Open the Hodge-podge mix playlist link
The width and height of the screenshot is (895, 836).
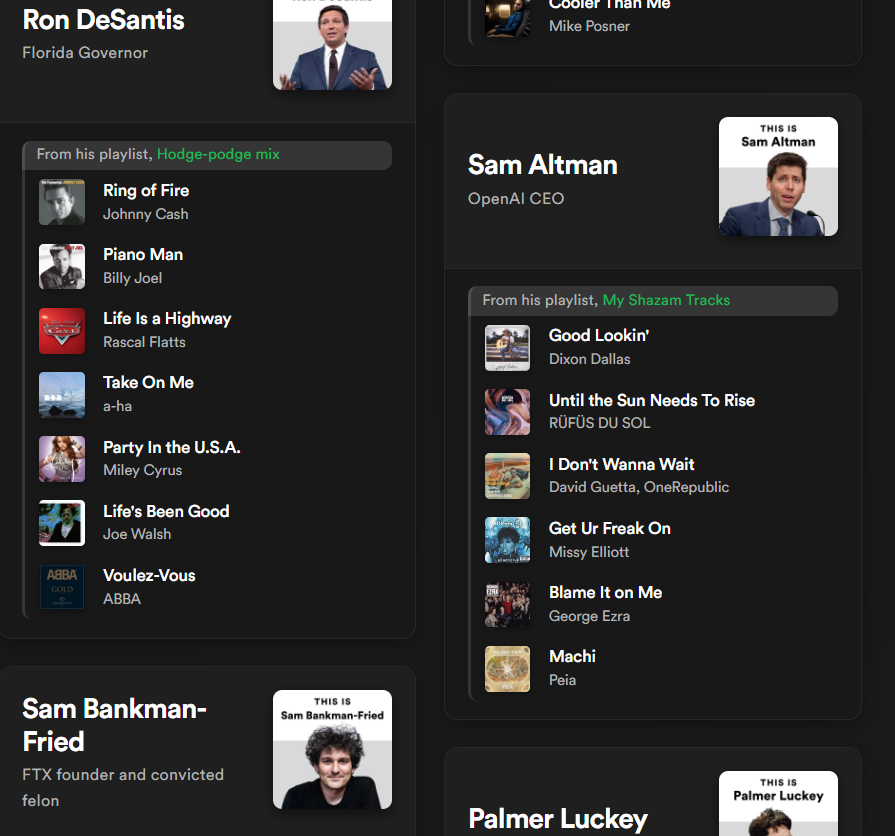coord(218,154)
